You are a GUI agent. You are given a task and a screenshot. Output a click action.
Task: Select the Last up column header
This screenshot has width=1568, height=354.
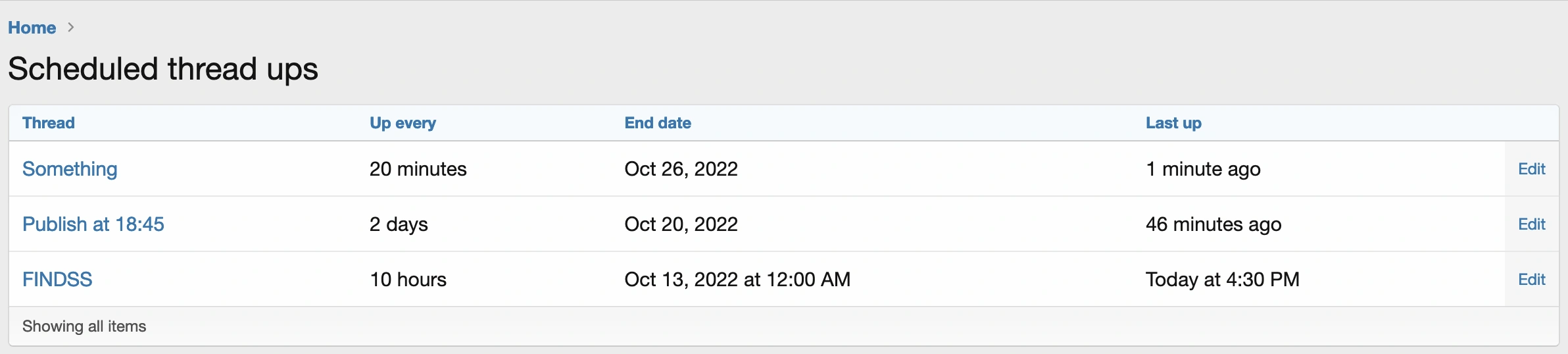click(1173, 123)
